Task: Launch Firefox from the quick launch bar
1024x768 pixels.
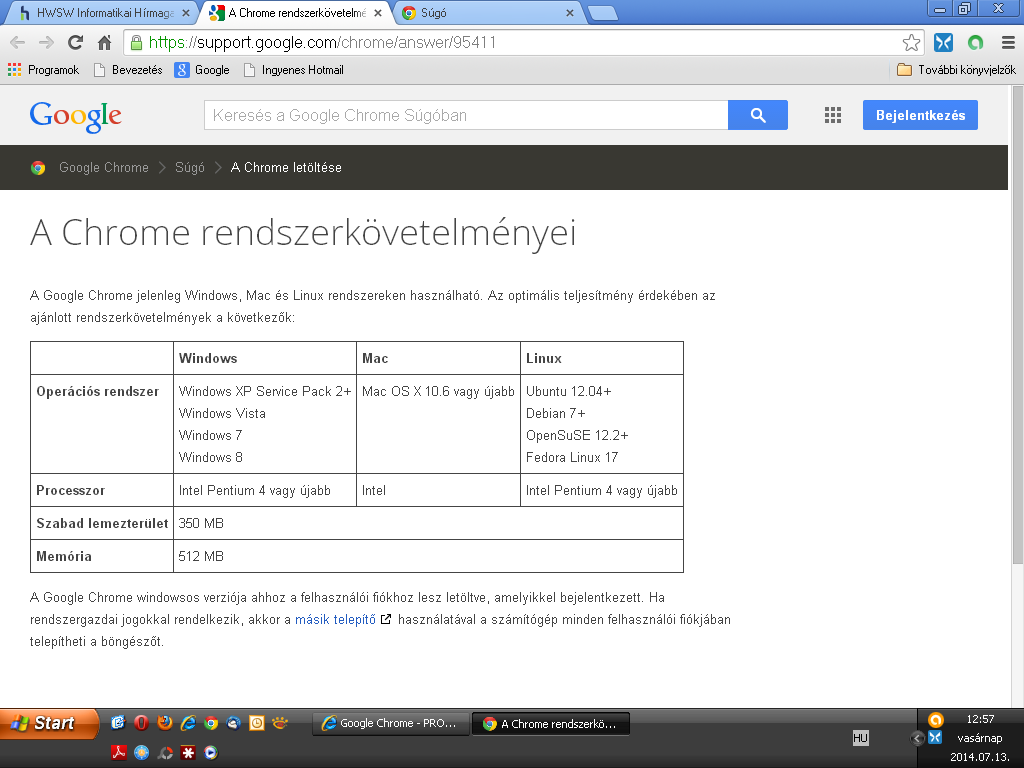Action: (165, 722)
